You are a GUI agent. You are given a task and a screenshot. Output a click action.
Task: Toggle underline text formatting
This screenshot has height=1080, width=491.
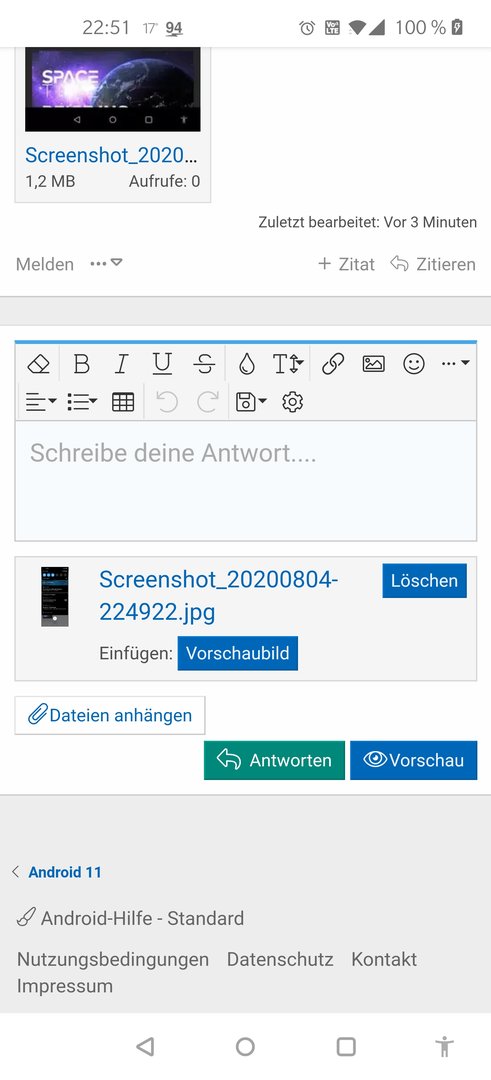pyautogui.click(x=162, y=364)
